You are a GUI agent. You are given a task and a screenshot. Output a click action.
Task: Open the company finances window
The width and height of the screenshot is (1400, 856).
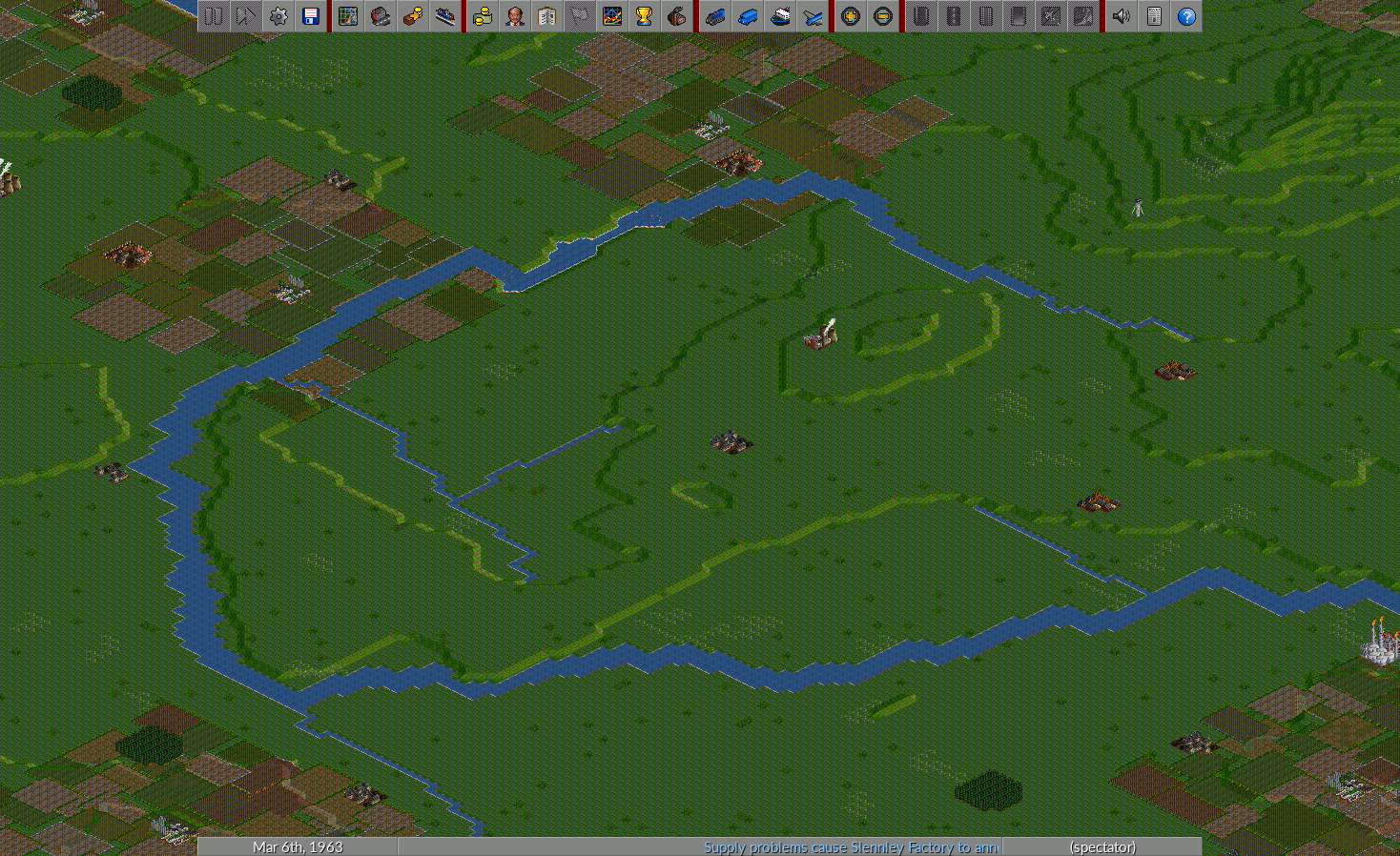[x=483, y=16]
